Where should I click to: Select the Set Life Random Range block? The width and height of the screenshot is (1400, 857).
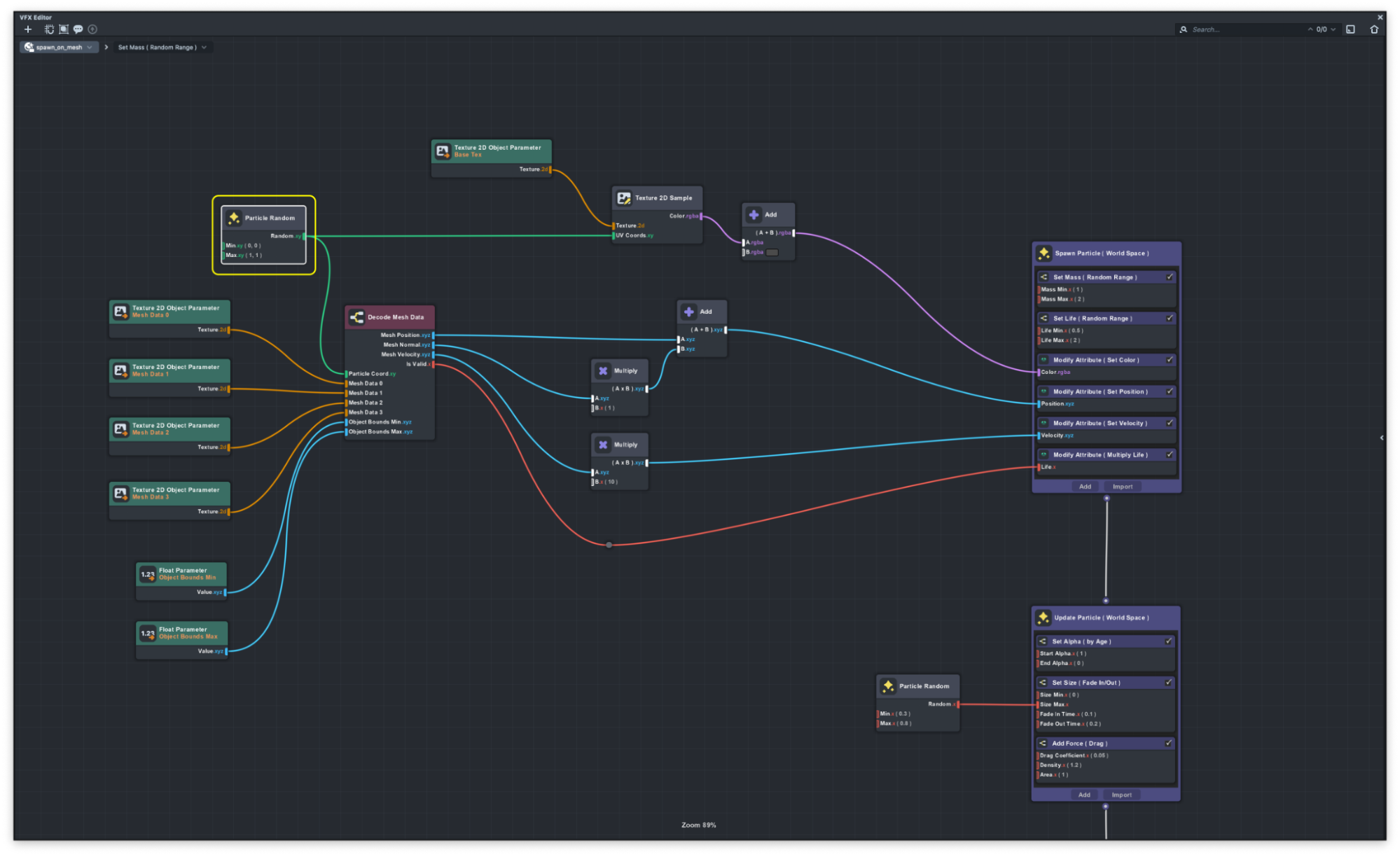tap(1093, 319)
